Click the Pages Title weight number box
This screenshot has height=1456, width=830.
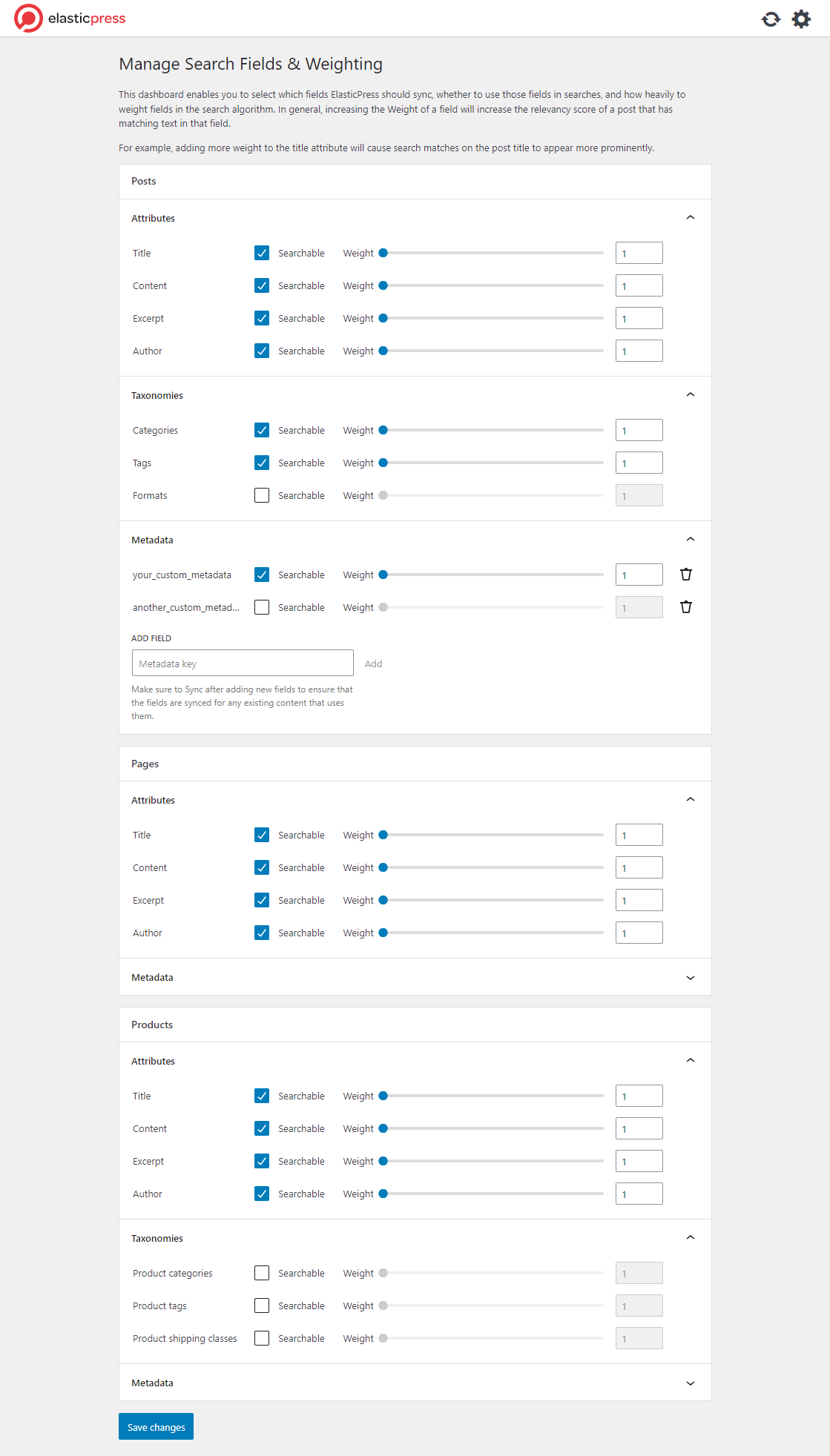point(639,835)
